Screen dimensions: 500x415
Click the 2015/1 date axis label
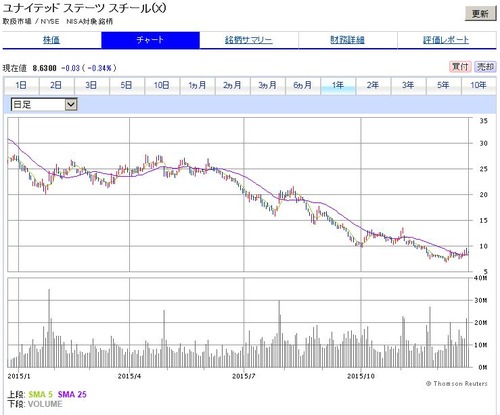pos(19,376)
